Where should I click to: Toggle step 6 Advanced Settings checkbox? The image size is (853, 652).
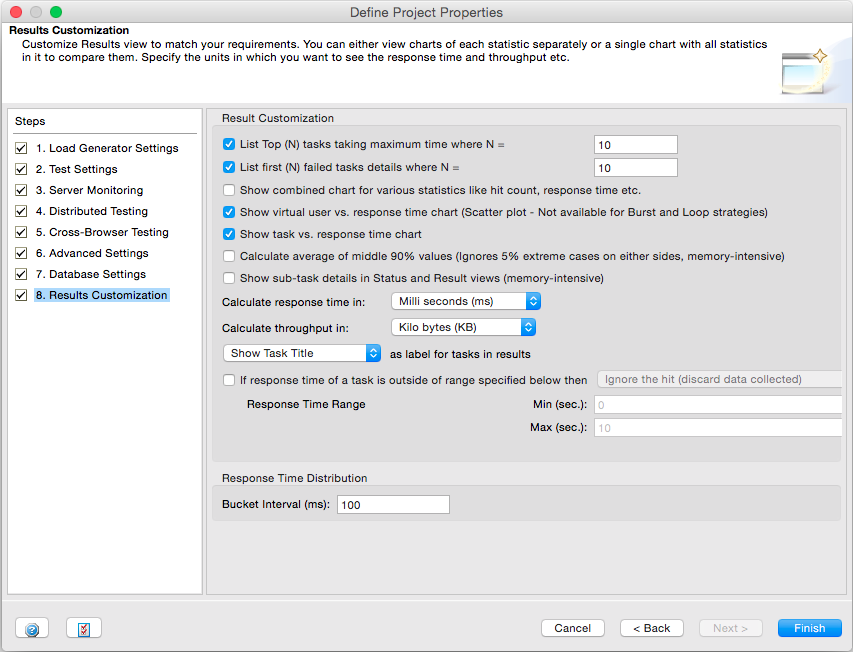pyautogui.click(x=21, y=253)
